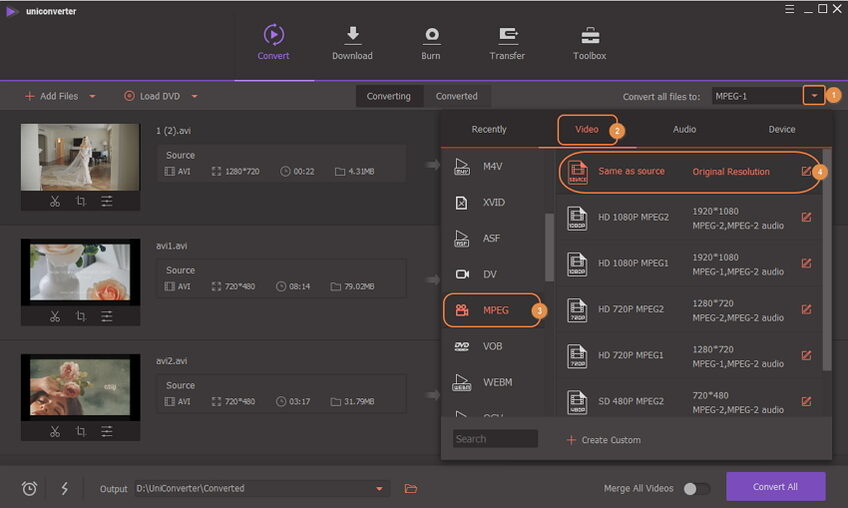Click the high speed lightning icon
This screenshot has width=848, height=508.
tap(64, 489)
